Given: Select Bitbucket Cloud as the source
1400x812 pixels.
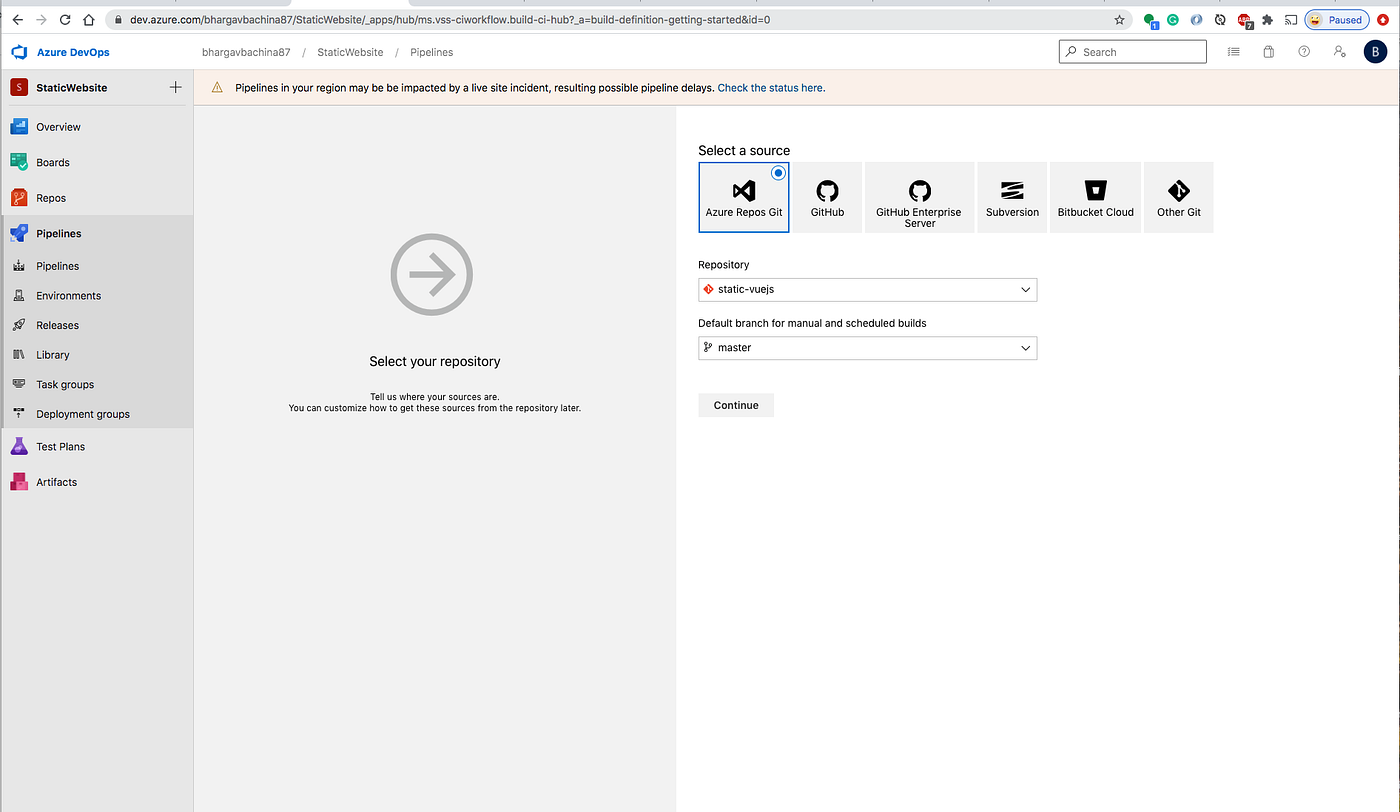Looking at the screenshot, I should (x=1094, y=197).
